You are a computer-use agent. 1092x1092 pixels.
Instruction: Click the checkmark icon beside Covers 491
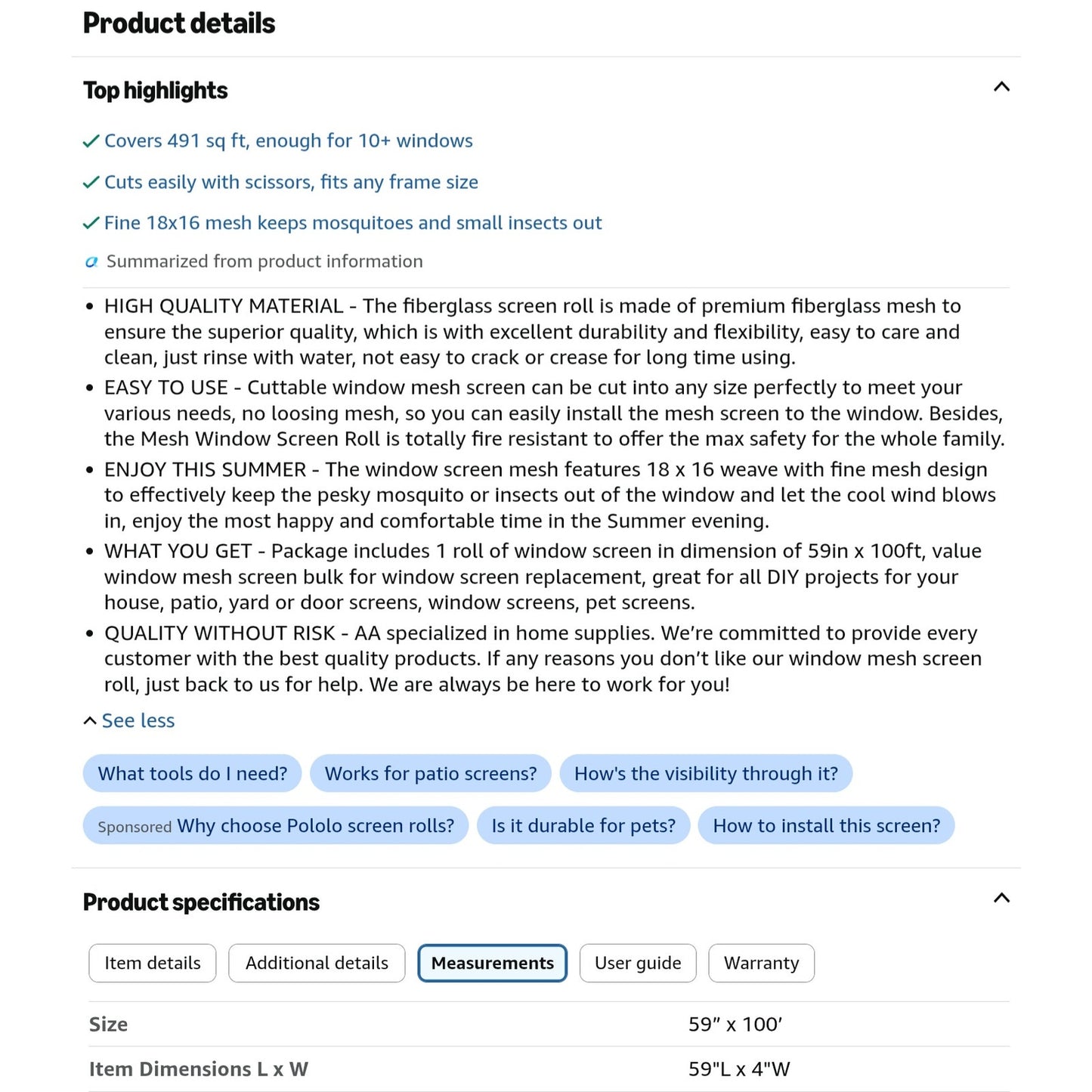coord(91,141)
